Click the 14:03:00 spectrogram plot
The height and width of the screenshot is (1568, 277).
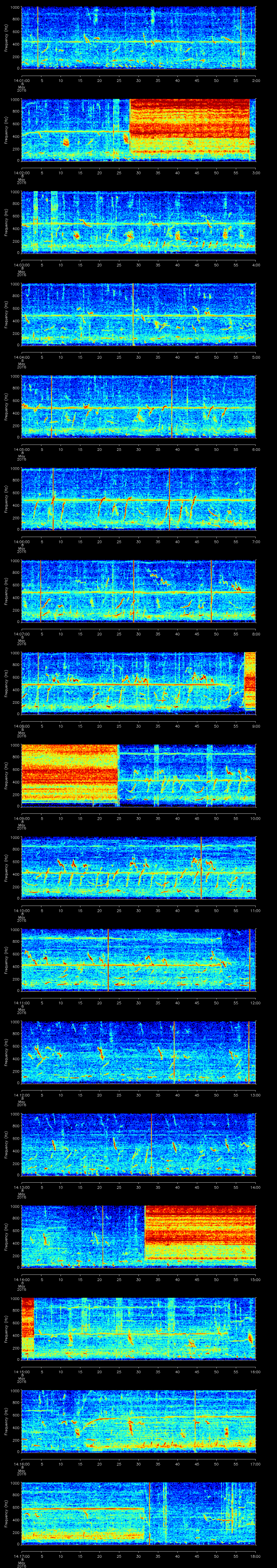(139, 222)
